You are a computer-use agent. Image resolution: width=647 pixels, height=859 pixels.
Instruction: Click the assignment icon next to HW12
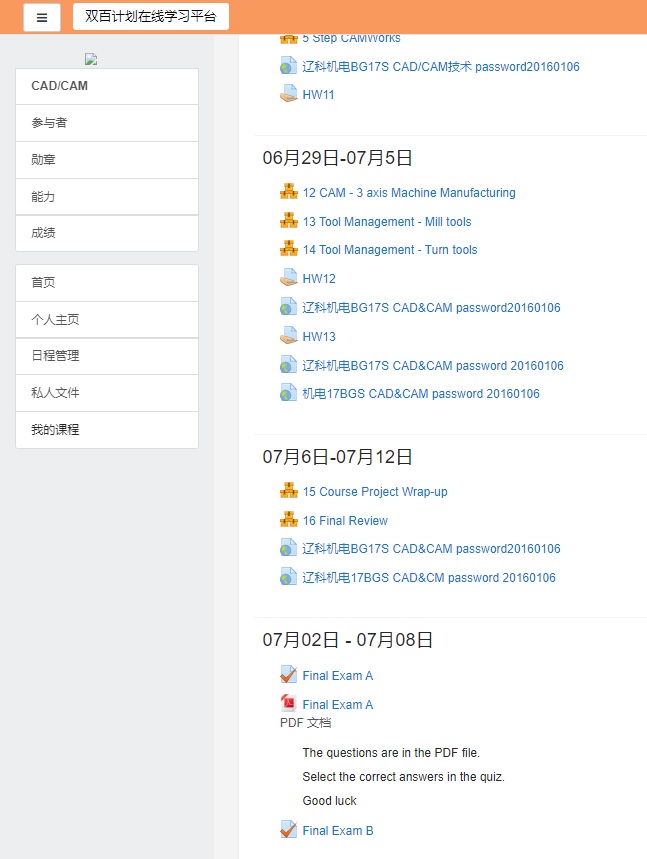289,278
